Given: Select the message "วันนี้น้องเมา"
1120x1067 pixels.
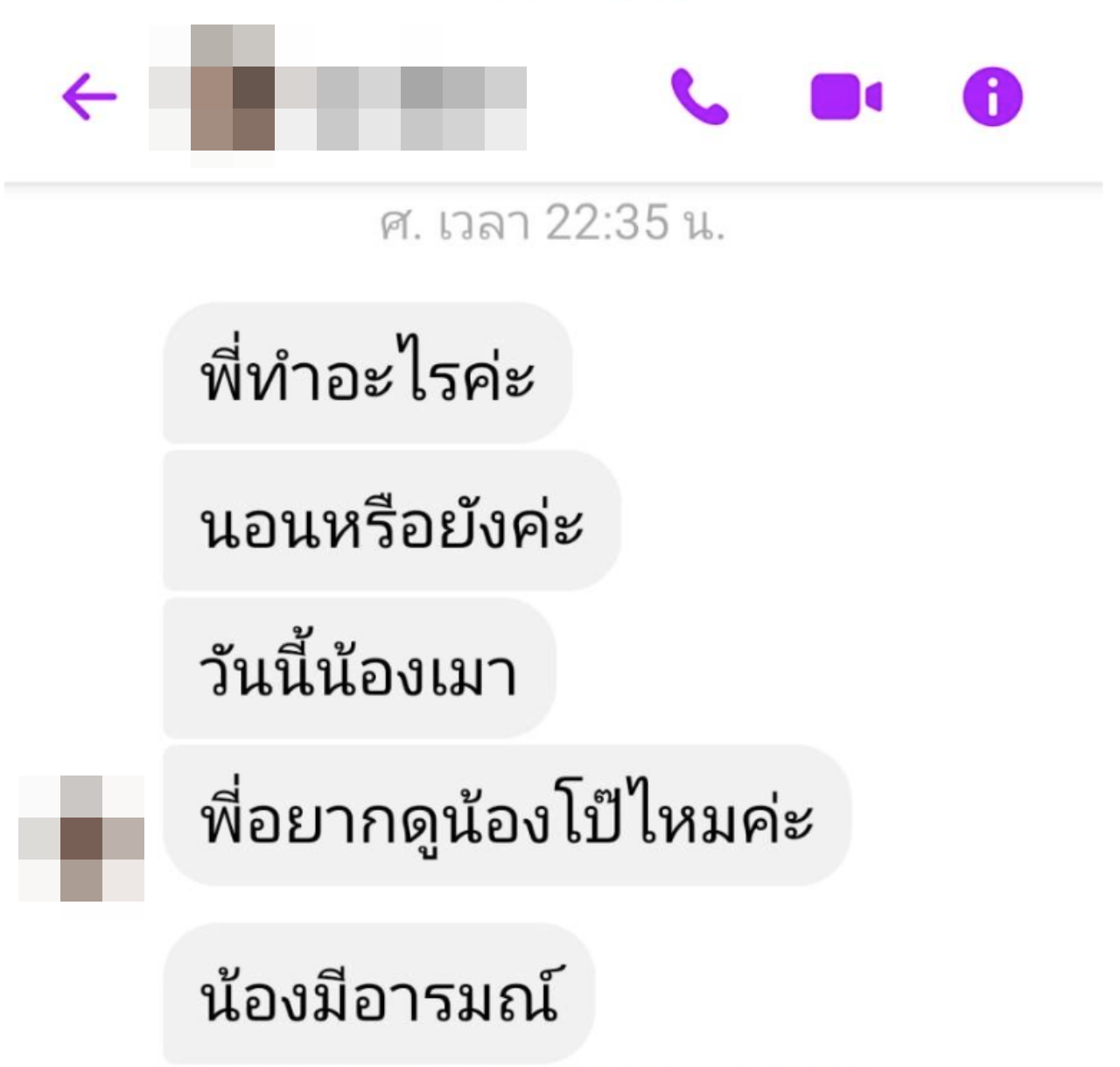Looking at the screenshot, I should pyautogui.click(x=360, y=668).
